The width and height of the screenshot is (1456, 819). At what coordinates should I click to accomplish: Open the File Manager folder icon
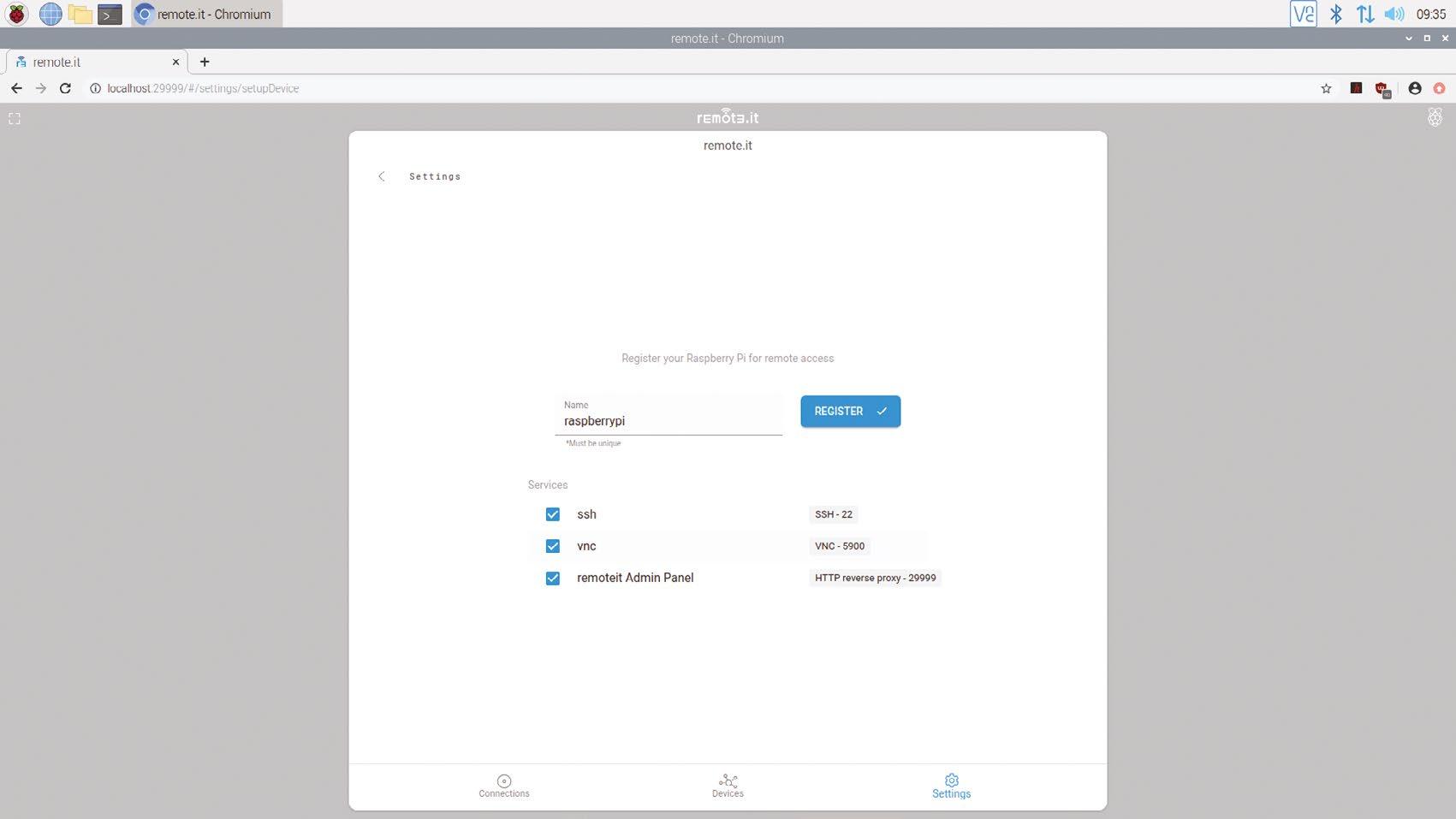[x=80, y=14]
